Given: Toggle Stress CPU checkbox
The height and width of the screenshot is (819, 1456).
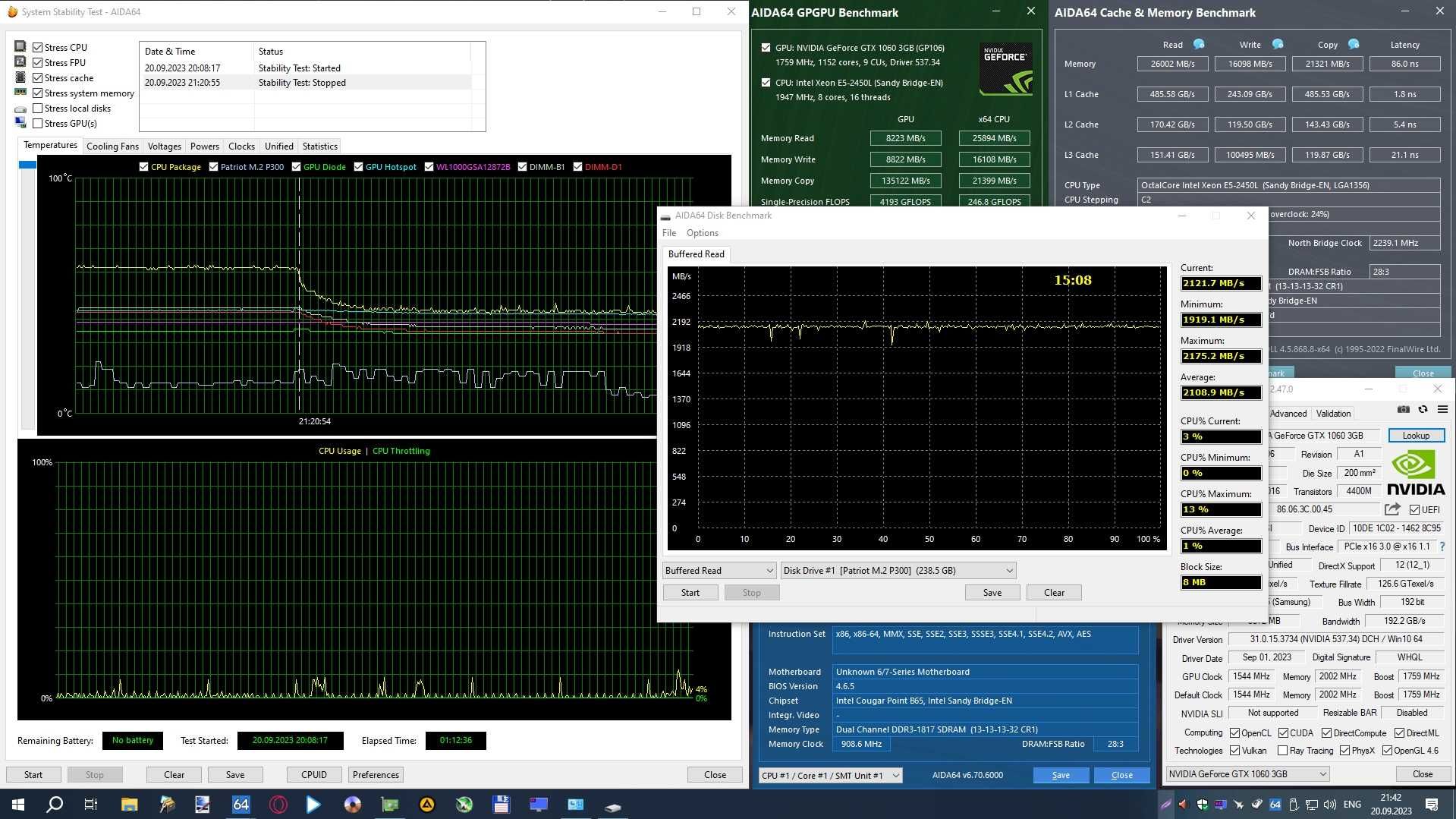Looking at the screenshot, I should (37, 47).
